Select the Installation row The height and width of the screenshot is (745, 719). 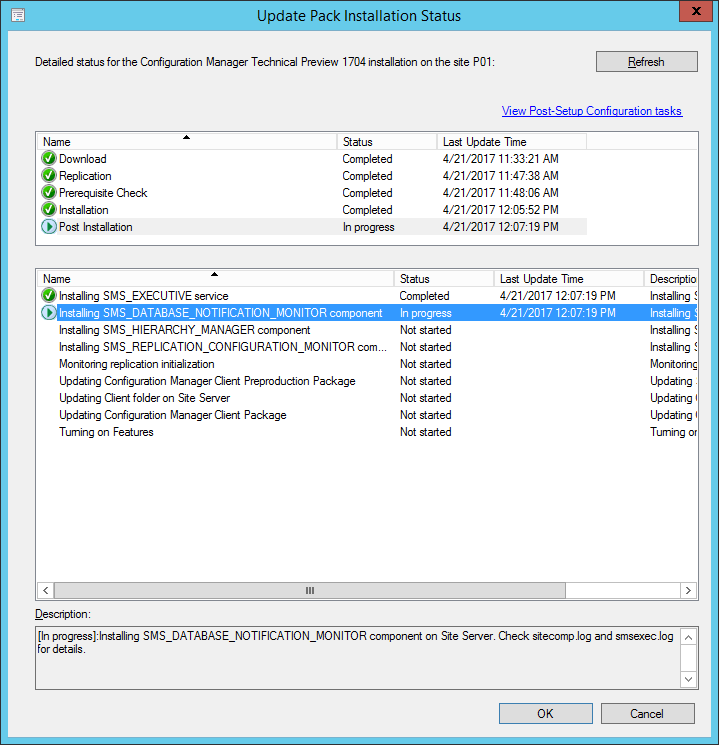pyautogui.click(x=314, y=210)
